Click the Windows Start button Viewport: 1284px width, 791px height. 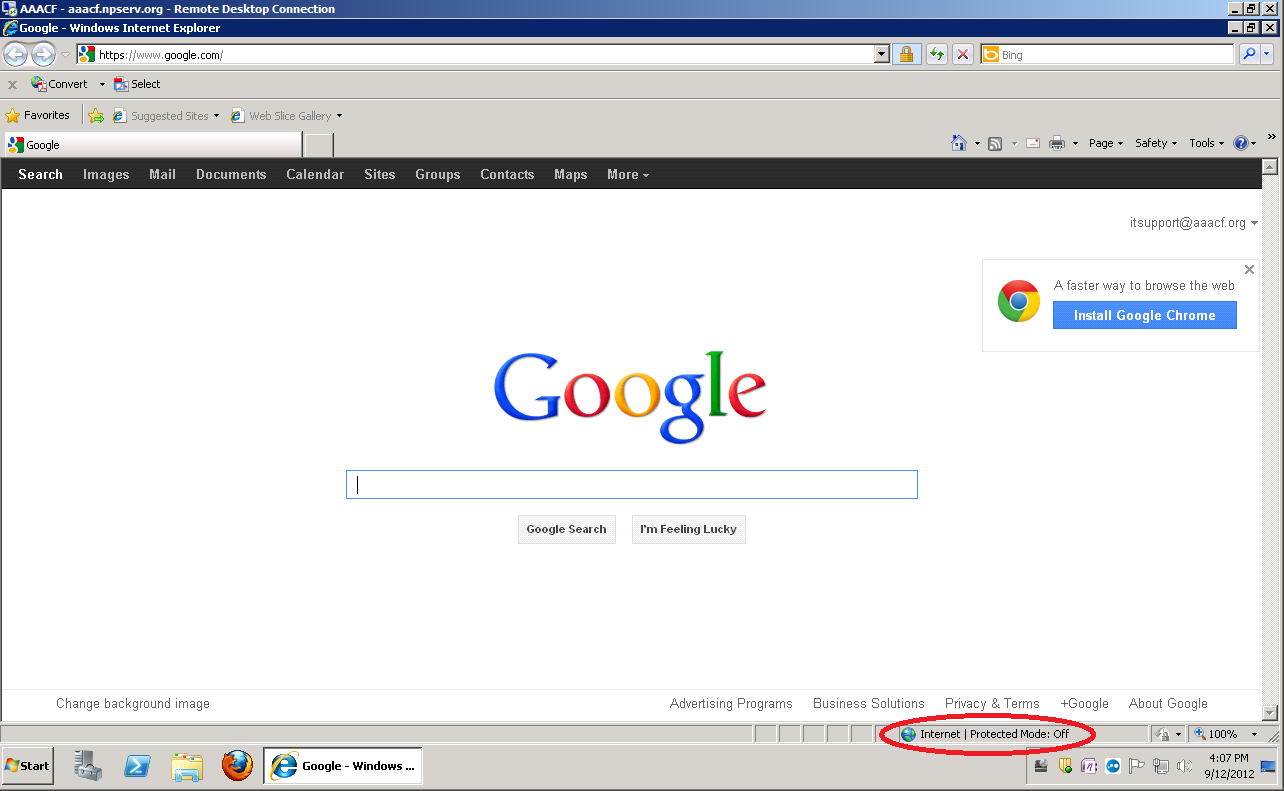point(28,766)
